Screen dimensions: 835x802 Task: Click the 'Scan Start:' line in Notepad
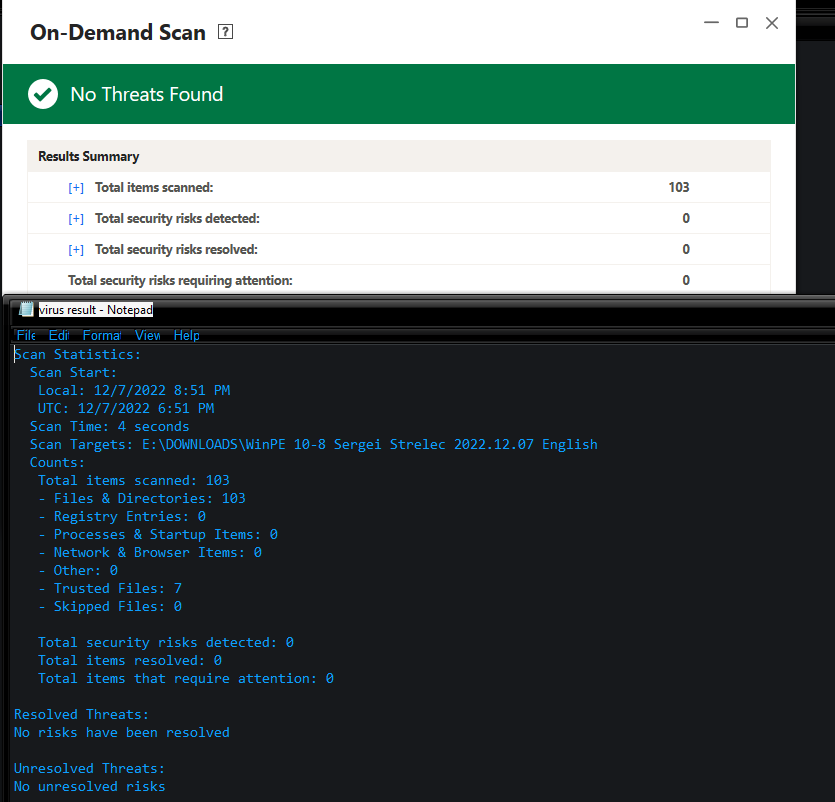click(73, 372)
